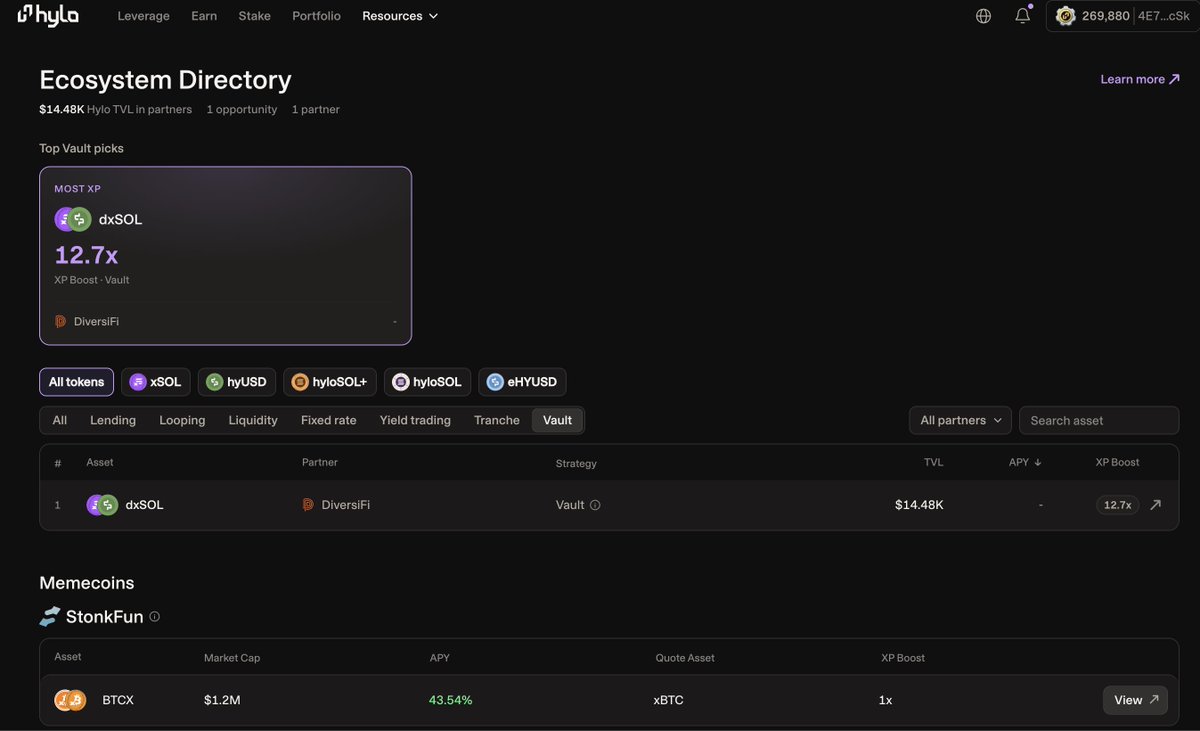This screenshot has width=1200, height=731.
Task: Click the StonkFun logo icon
Action: [50, 617]
